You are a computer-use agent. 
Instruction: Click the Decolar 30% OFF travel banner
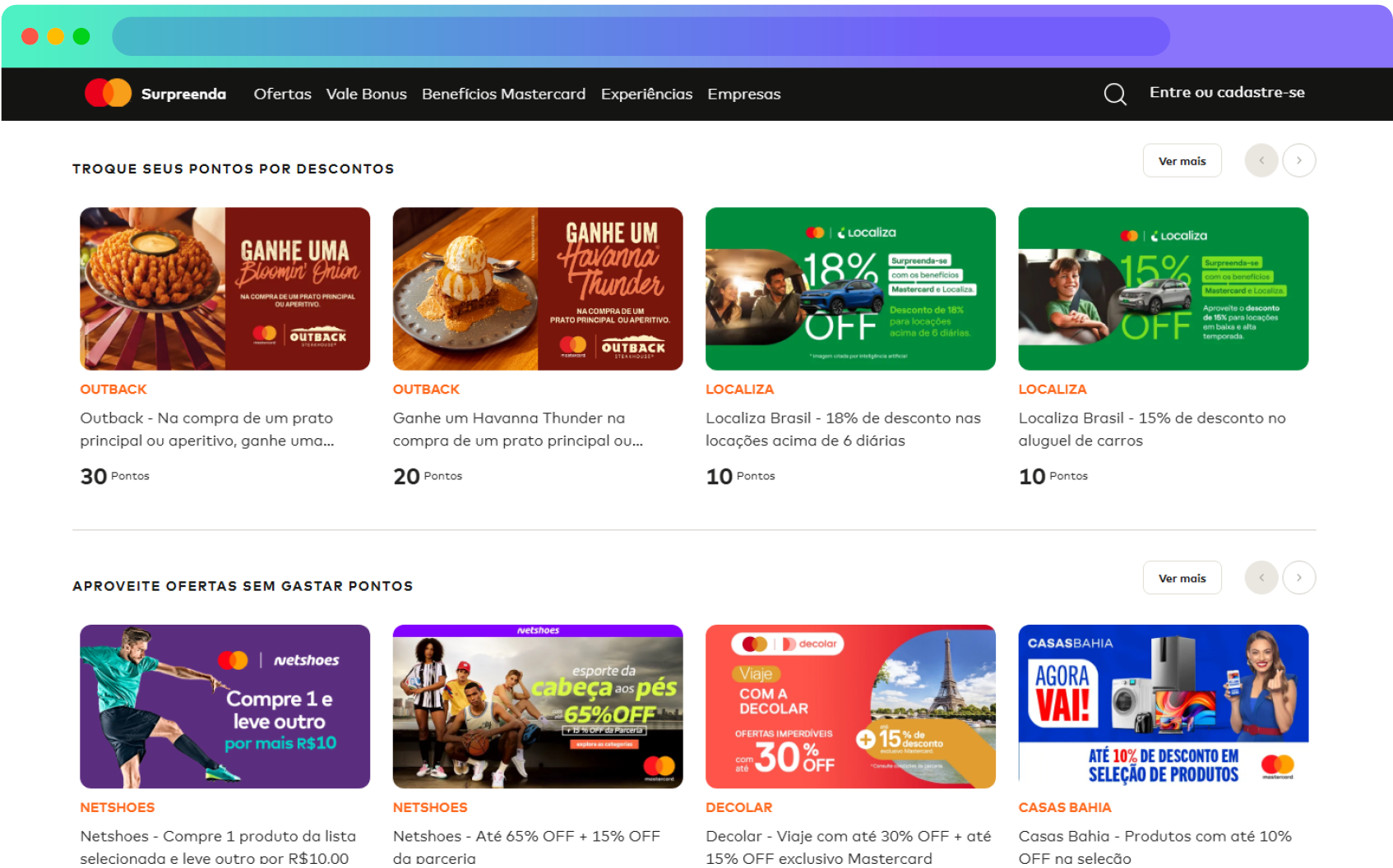pyautogui.click(x=850, y=706)
